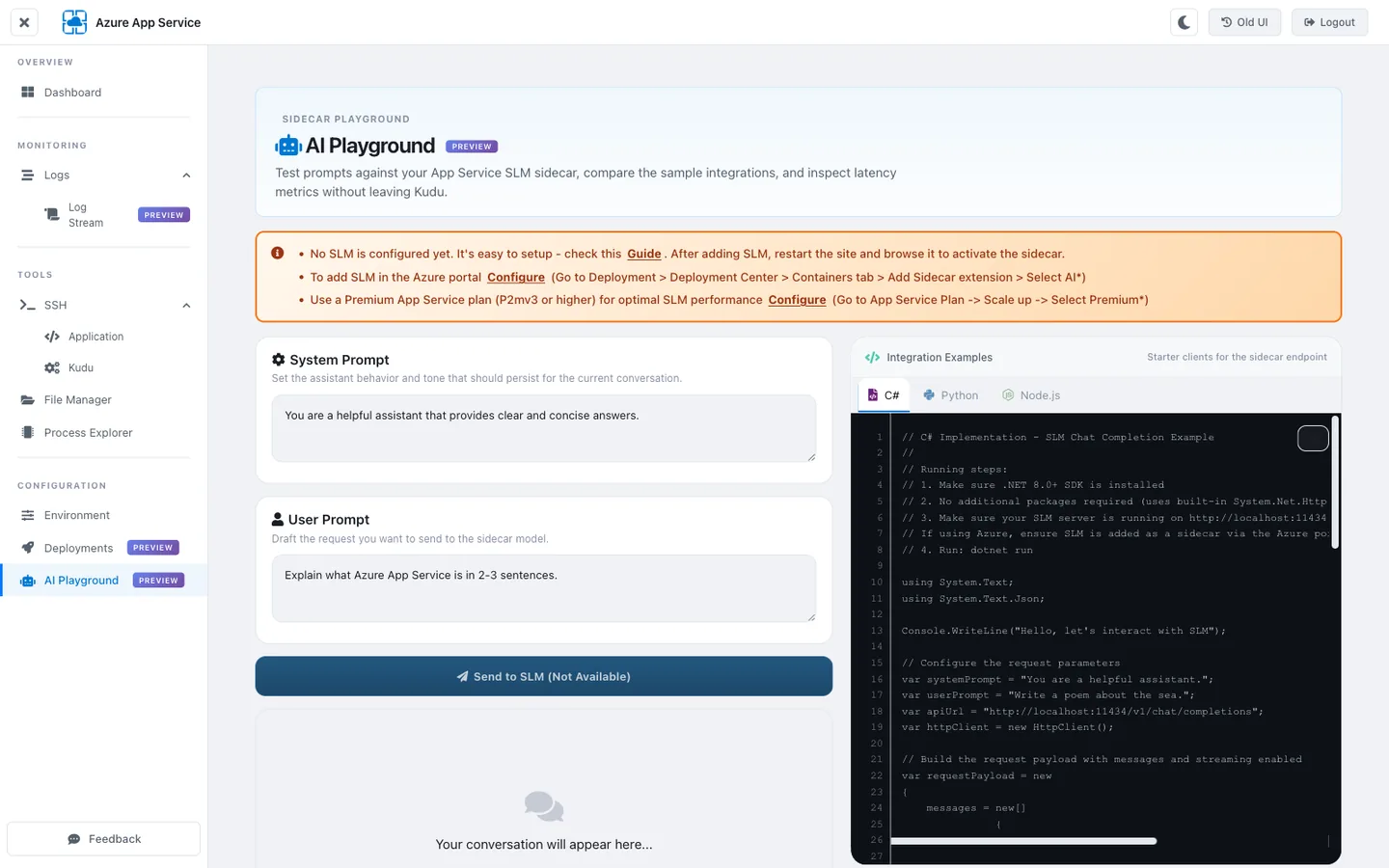The image size is (1389, 868).
Task: Click the AI Playground robot heading icon
Action: (x=288, y=146)
